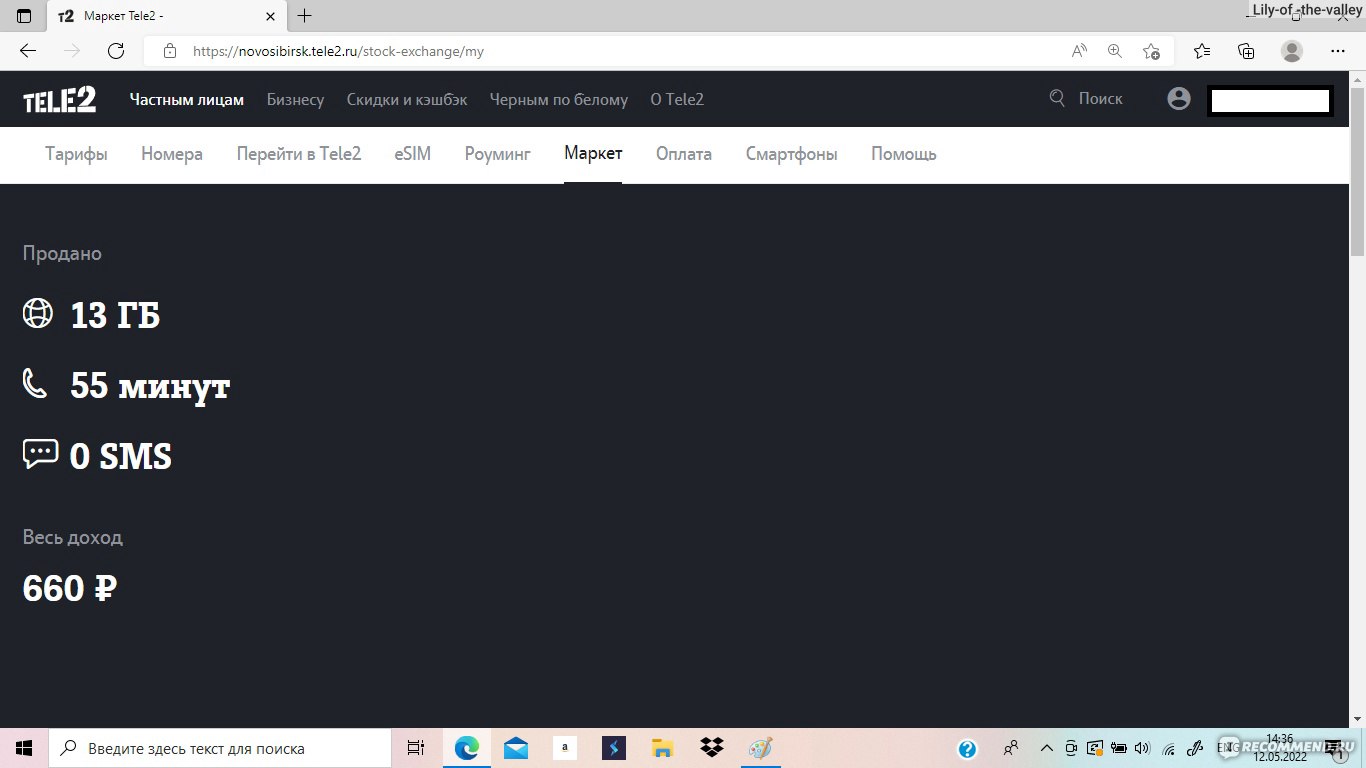Open Amazon from the taskbar

coord(565,748)
